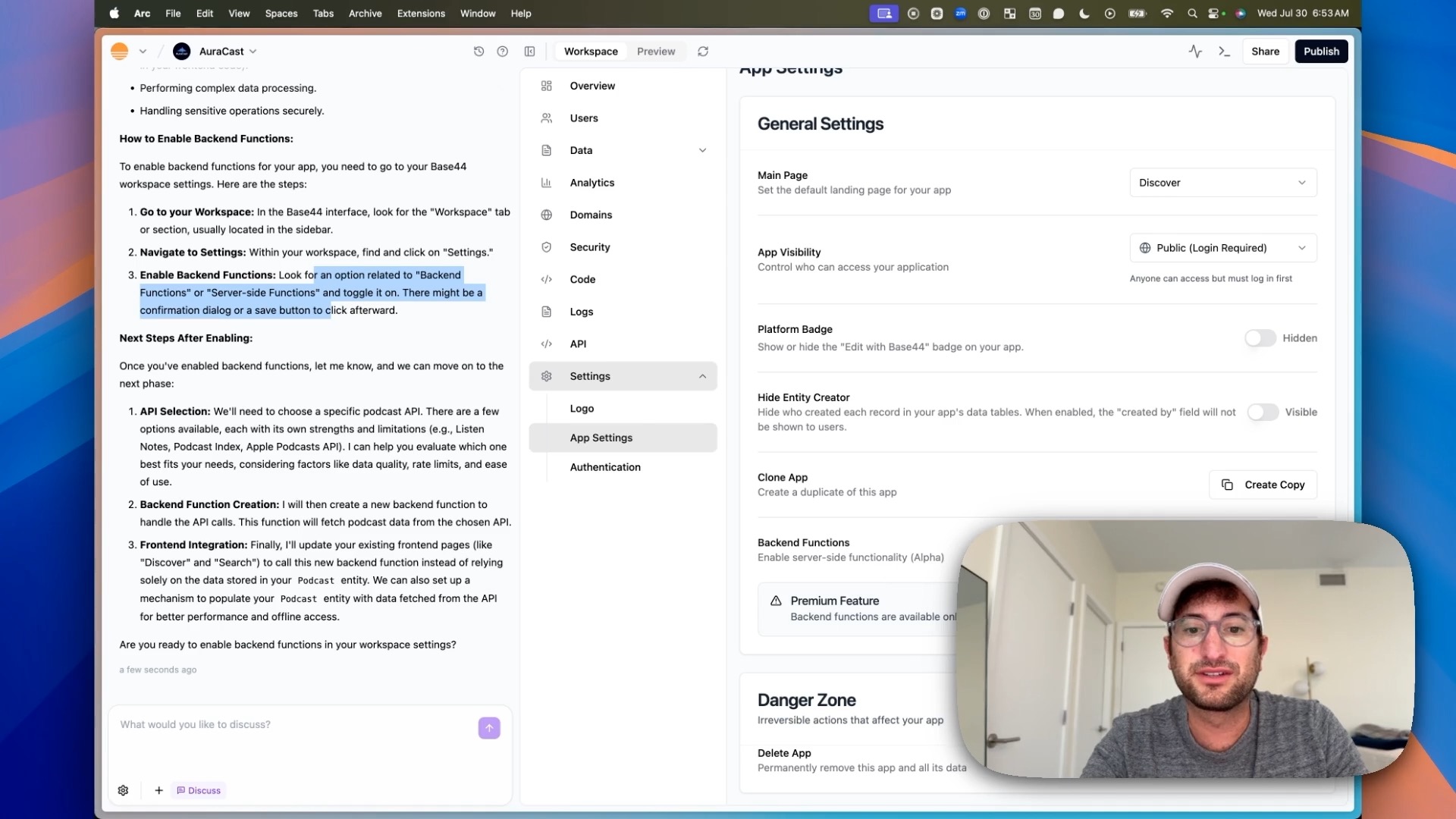Open the Tabs menu
The height and width of the screenshot is (819, 1456).
[323, 14]
